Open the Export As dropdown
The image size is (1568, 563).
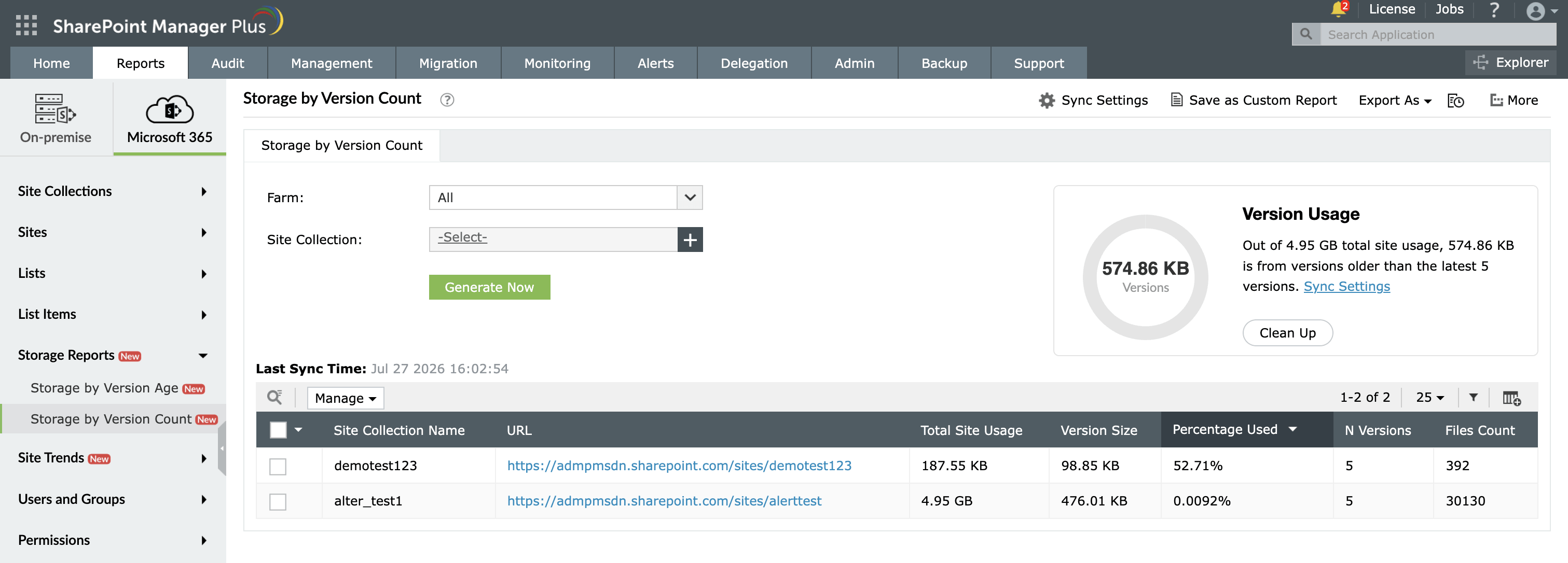click(x=1395, y=101)
